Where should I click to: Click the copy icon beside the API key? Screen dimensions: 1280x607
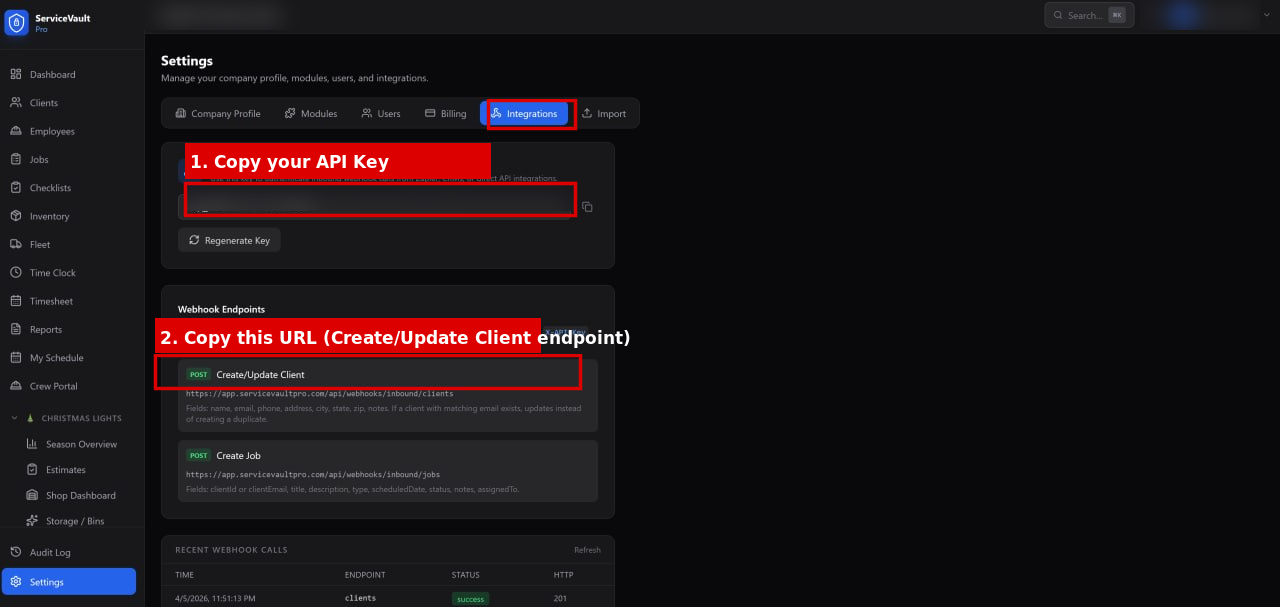point(587,206)
